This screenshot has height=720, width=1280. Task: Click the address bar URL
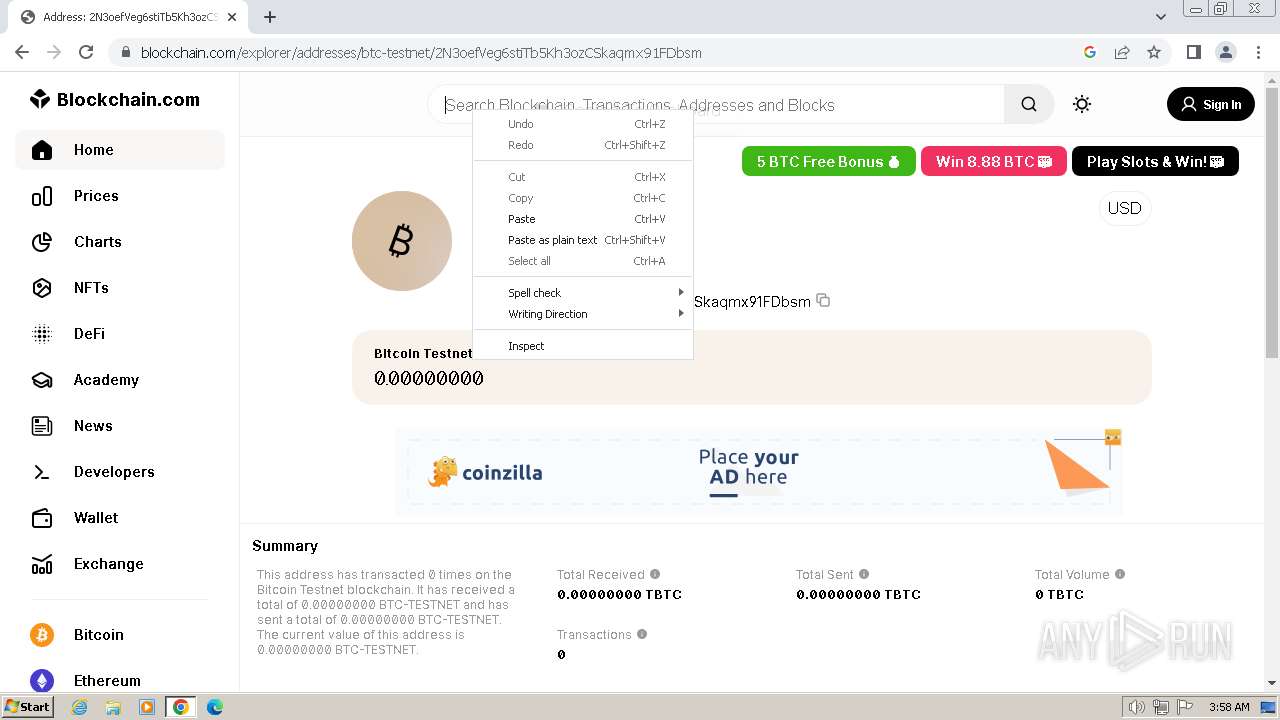pyautogui.click(x=420, y=52)
